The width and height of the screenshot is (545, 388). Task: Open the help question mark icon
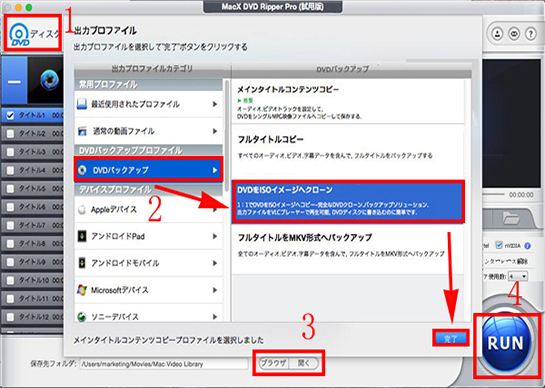(531, 34)
